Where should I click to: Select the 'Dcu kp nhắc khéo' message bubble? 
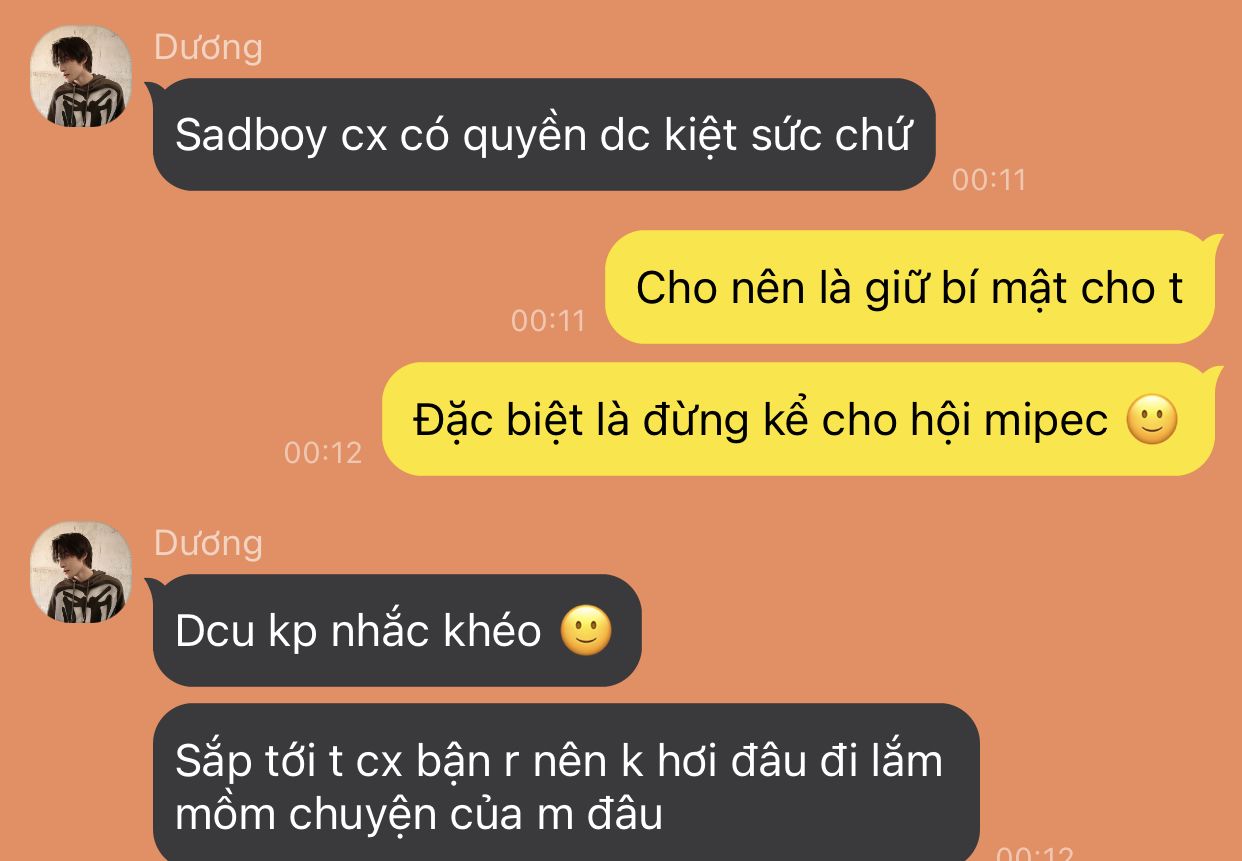click(396, 630)
